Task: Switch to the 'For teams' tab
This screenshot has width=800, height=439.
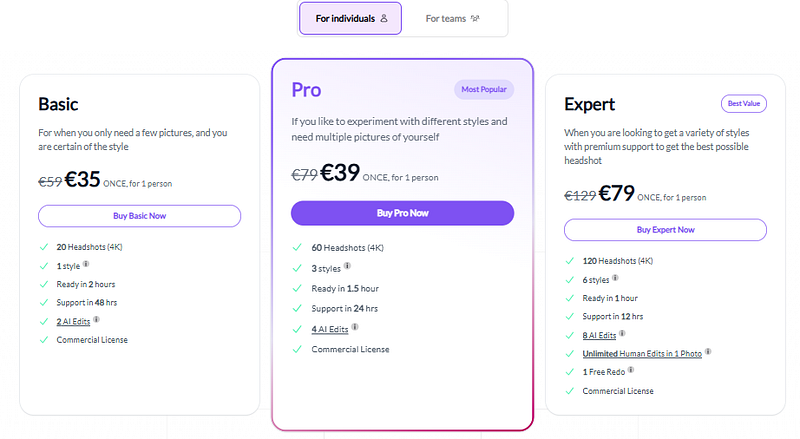Action: point(452,18)
